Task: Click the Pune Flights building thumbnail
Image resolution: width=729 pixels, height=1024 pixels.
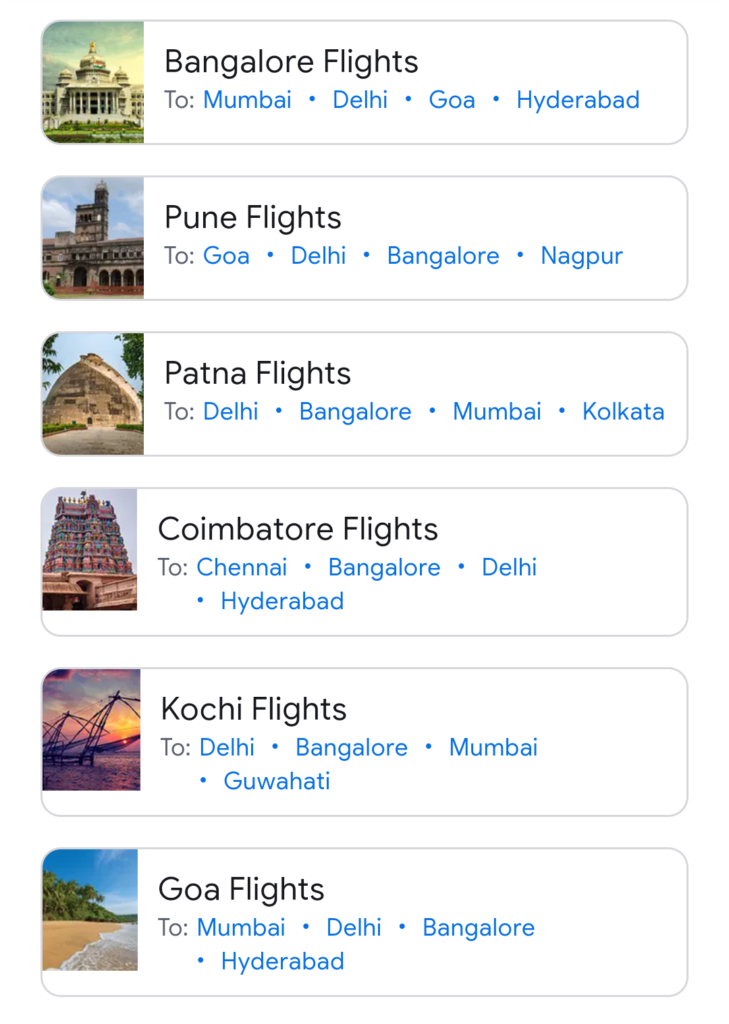Action: tap(93, 239)
